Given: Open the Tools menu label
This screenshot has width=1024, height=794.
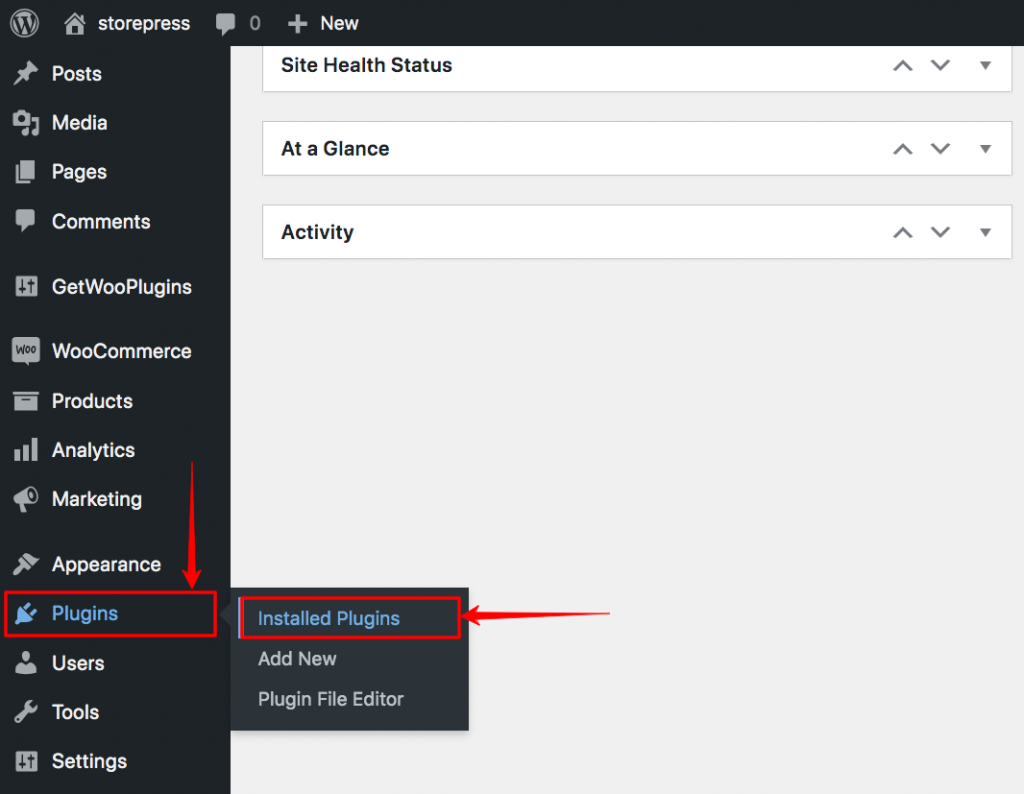Looking at the screenshot, I should 75,712.
